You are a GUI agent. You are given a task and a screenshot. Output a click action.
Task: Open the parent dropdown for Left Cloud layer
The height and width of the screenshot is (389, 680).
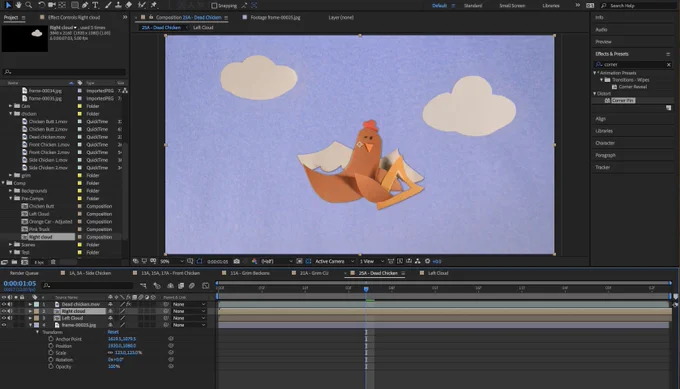[189, 318]
